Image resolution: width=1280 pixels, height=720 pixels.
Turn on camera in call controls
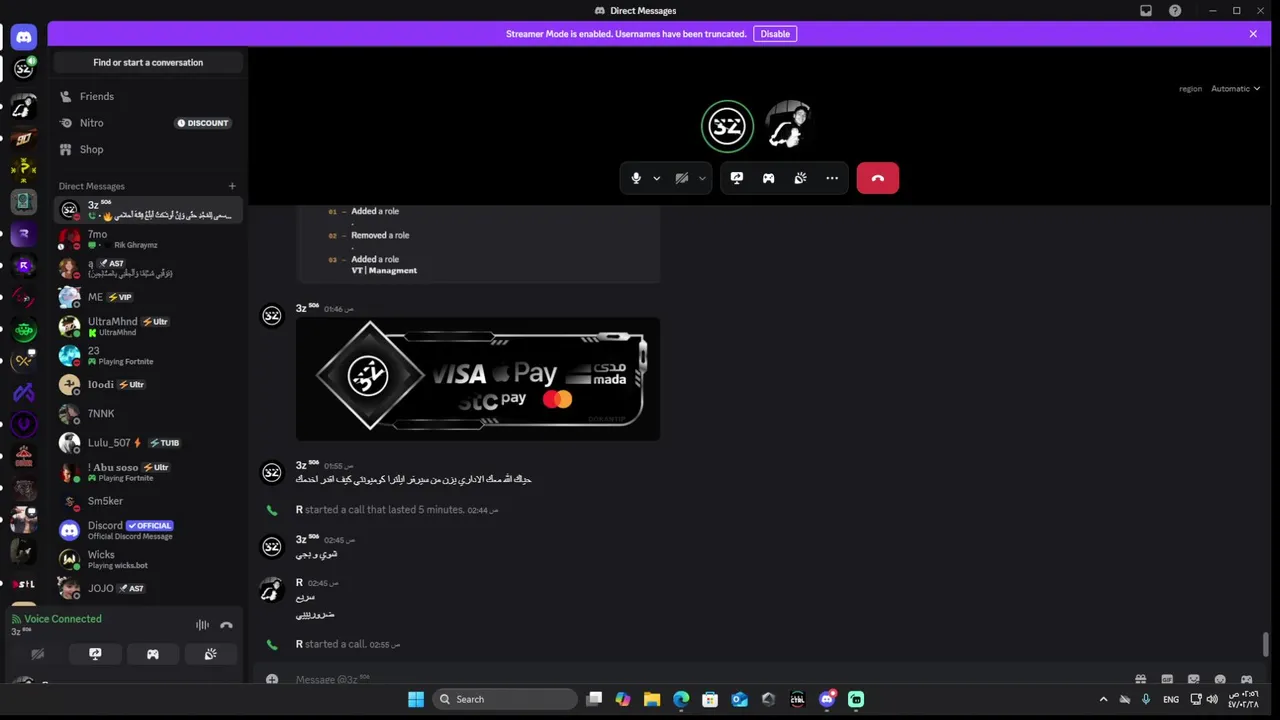pos(682,178)
